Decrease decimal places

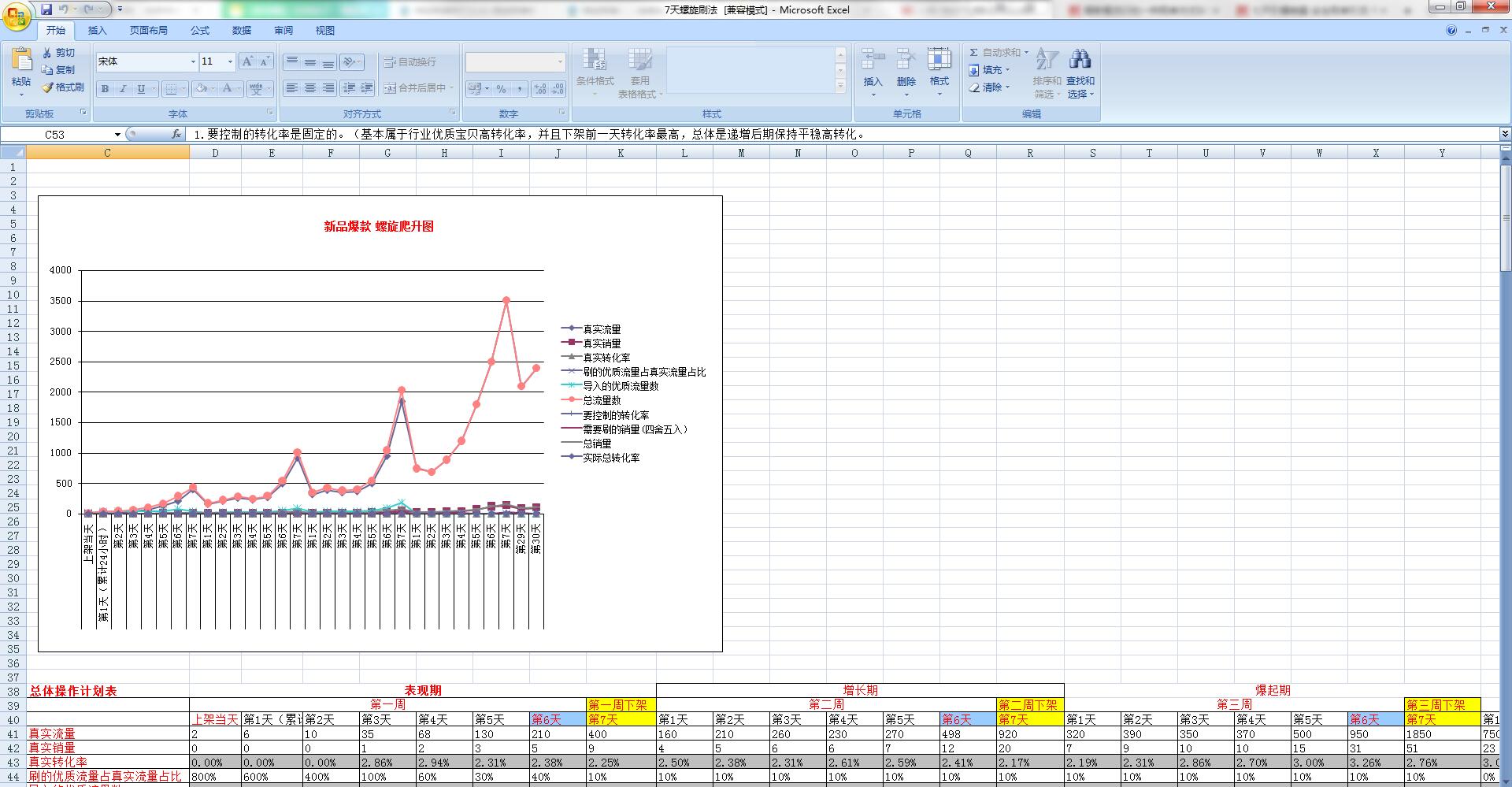click(558, 89)
